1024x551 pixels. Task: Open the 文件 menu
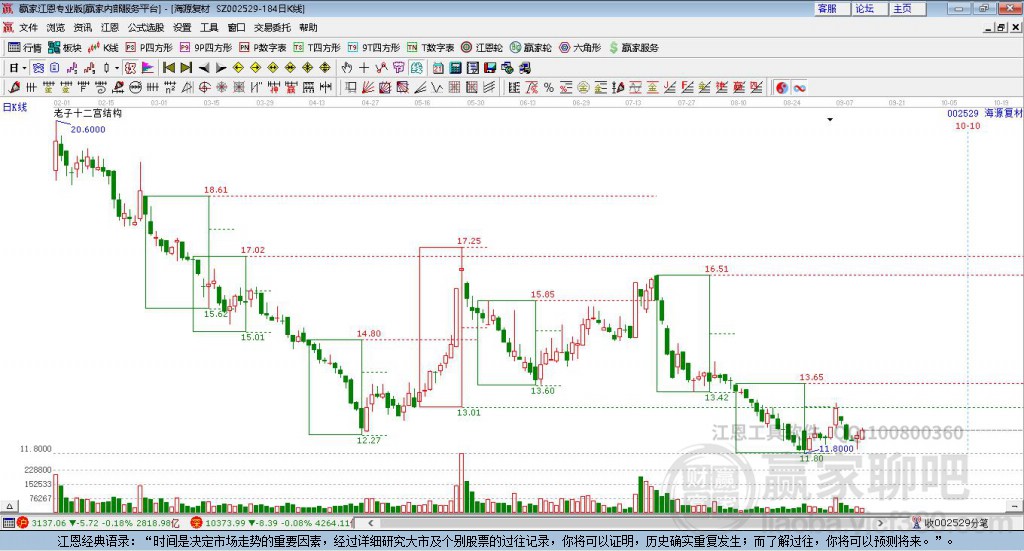[29, 27]
